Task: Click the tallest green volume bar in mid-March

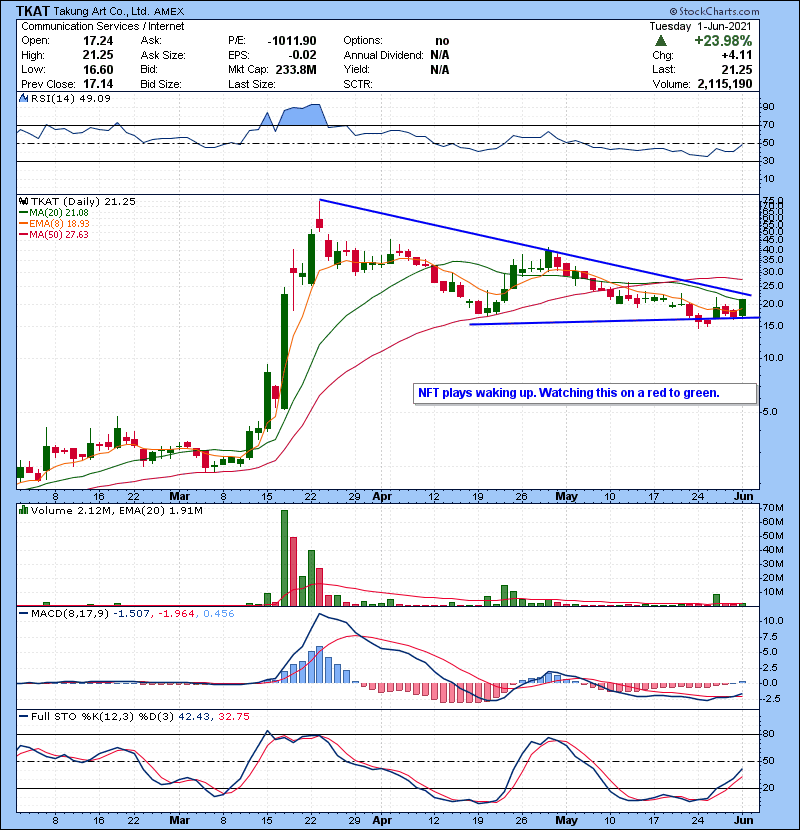Action: click(284, 558)
